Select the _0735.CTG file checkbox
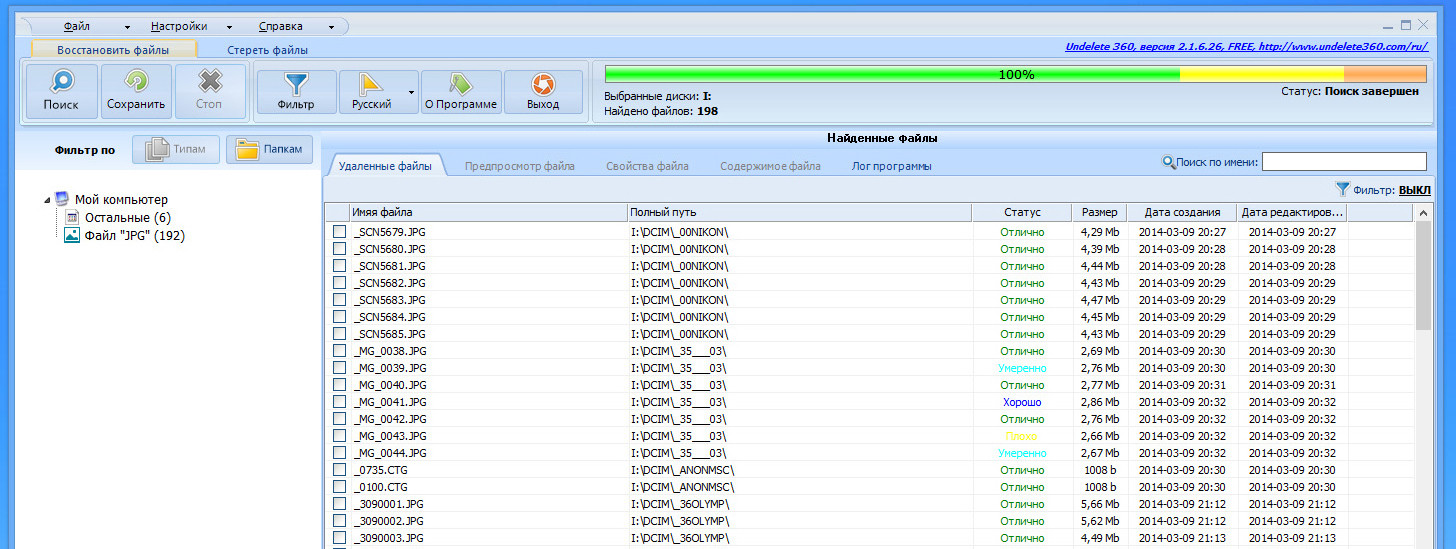The width and height of the screenshot is (1456, 549). (339, 470)
